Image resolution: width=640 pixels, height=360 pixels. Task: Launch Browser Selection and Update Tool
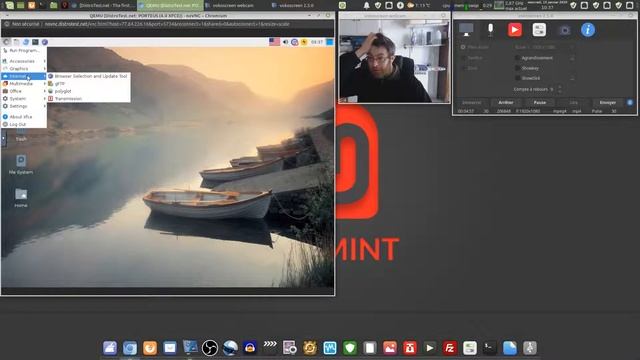point(89,76)
